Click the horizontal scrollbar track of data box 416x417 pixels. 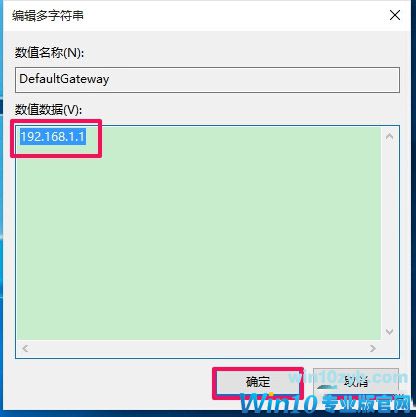pyautogui.click(x=199, y=349)
